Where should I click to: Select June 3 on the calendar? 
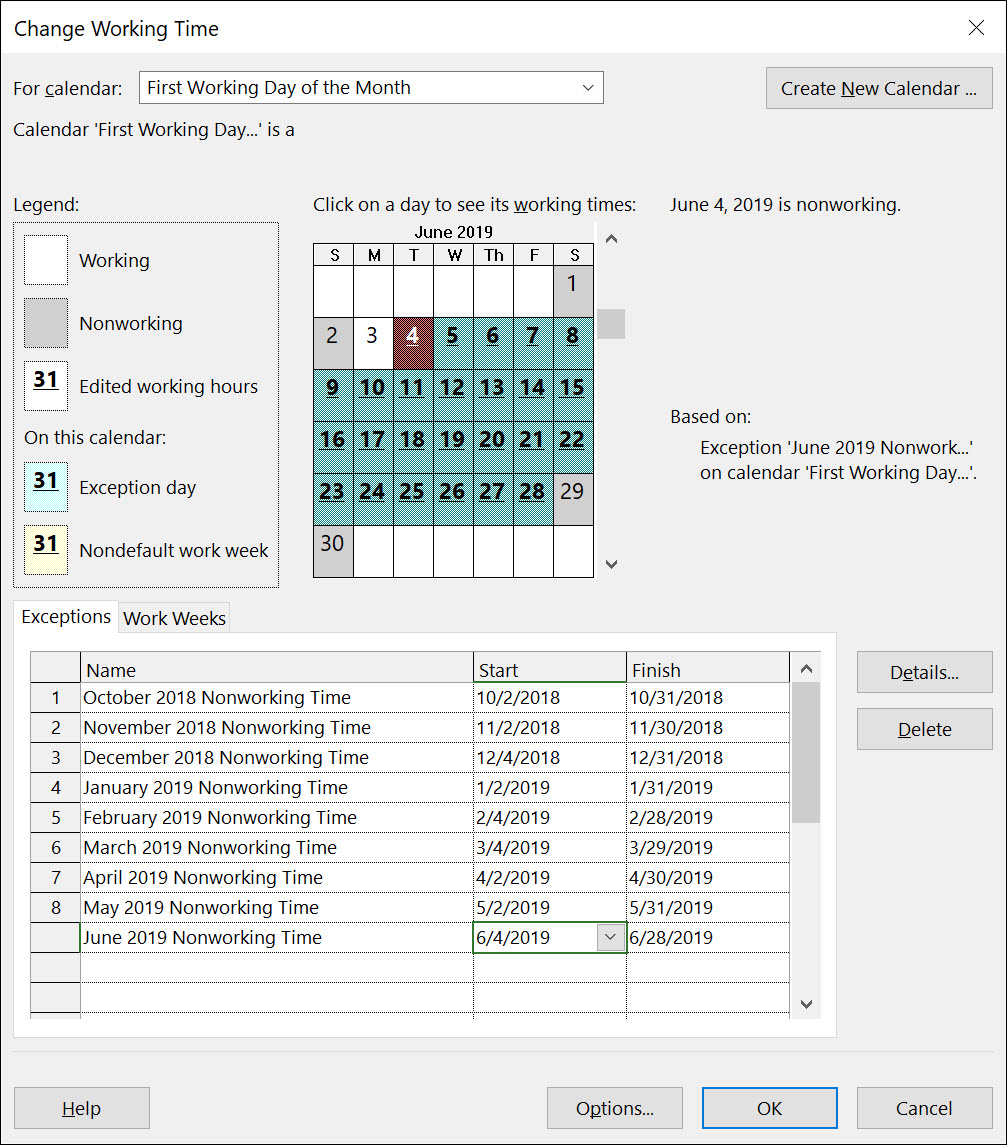click(373, 343)
